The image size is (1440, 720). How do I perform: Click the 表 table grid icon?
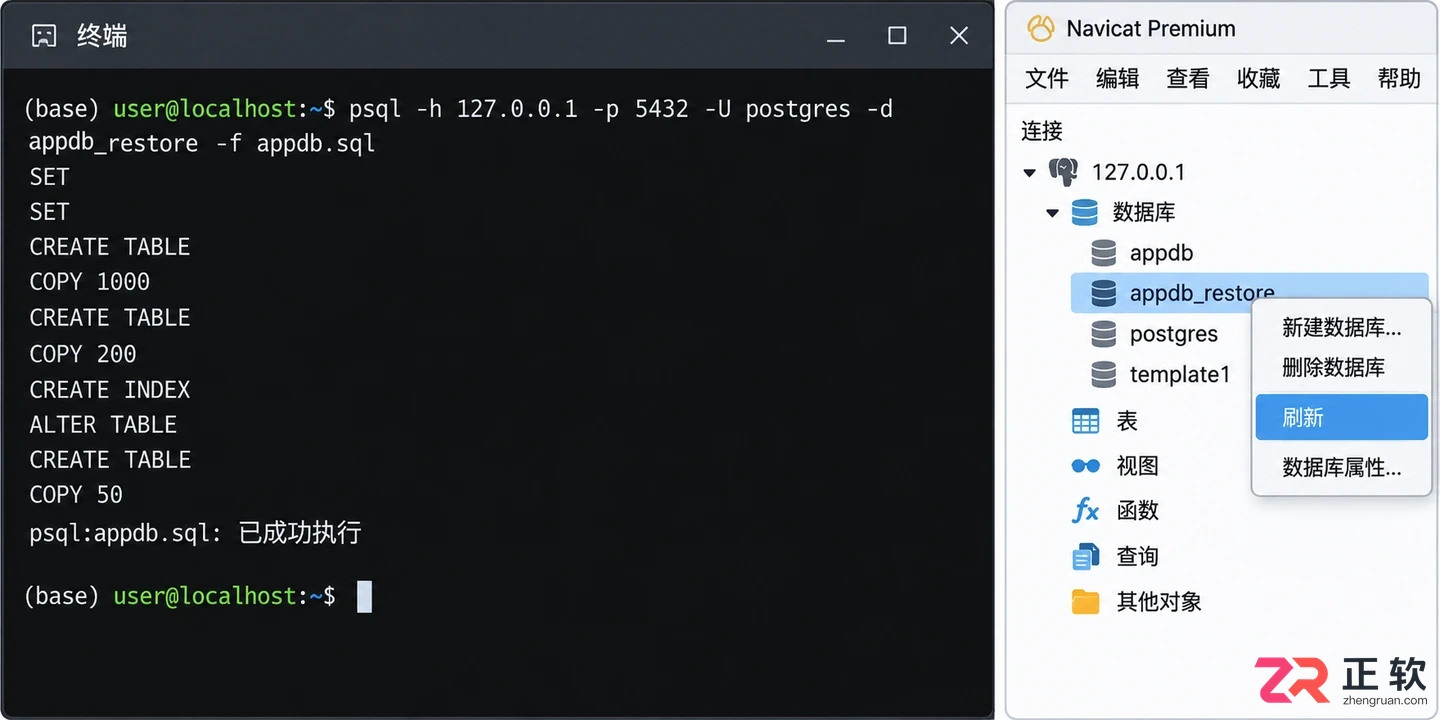(x=1085, y=421)
